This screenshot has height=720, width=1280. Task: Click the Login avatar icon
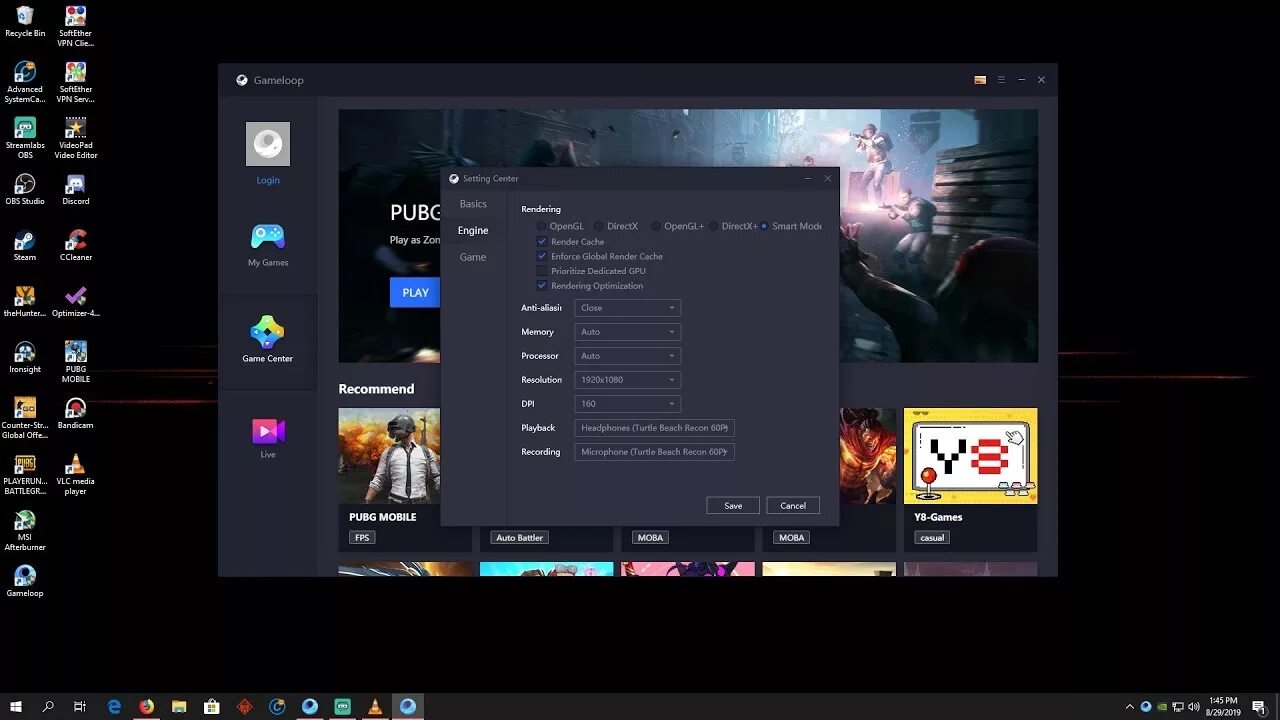(x=268, y=144)
